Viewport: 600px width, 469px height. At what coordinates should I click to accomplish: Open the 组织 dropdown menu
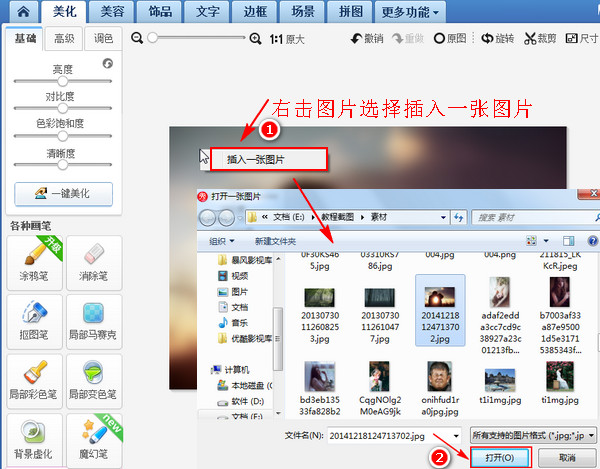[222, 241]
